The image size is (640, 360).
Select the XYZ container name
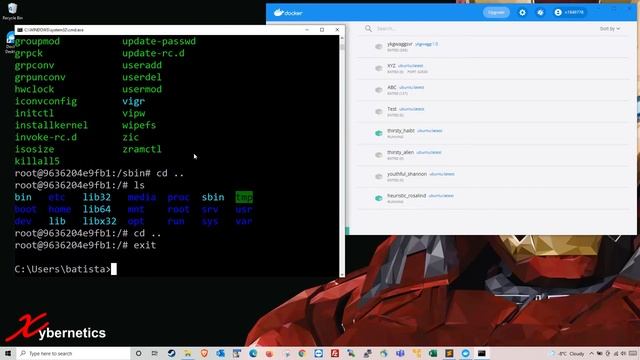pyautogui.click(x=391, y=66)
